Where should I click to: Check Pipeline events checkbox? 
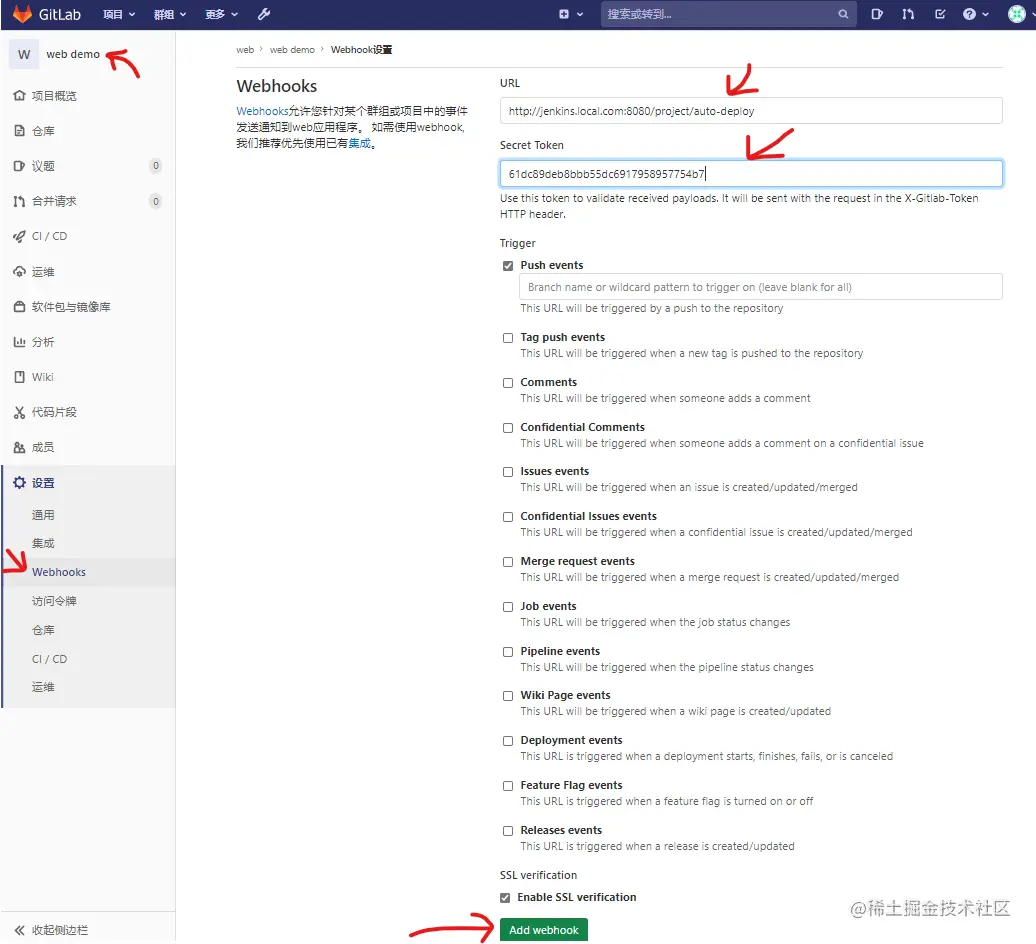[x=507, y=651]
